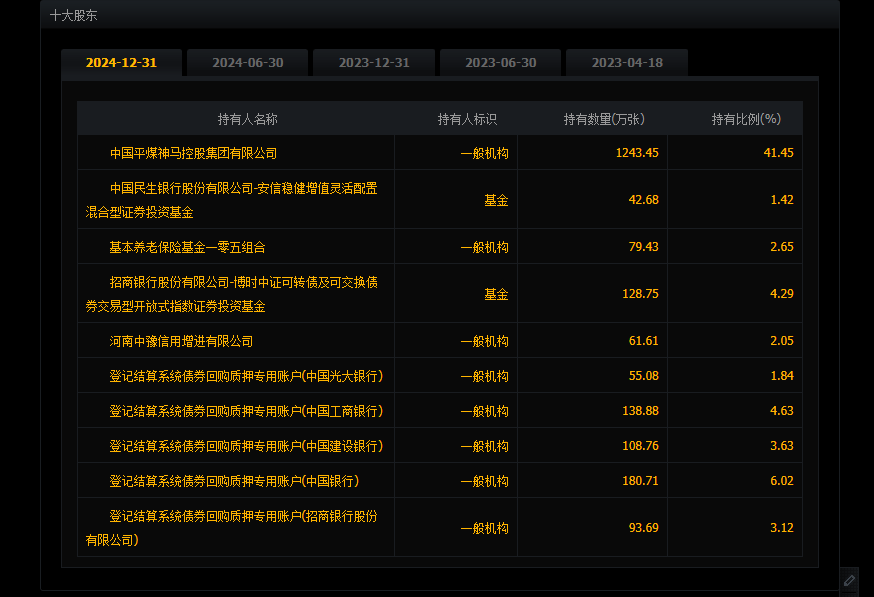Click holding quantity 108.76
The image size is (874, 597).
640,446
